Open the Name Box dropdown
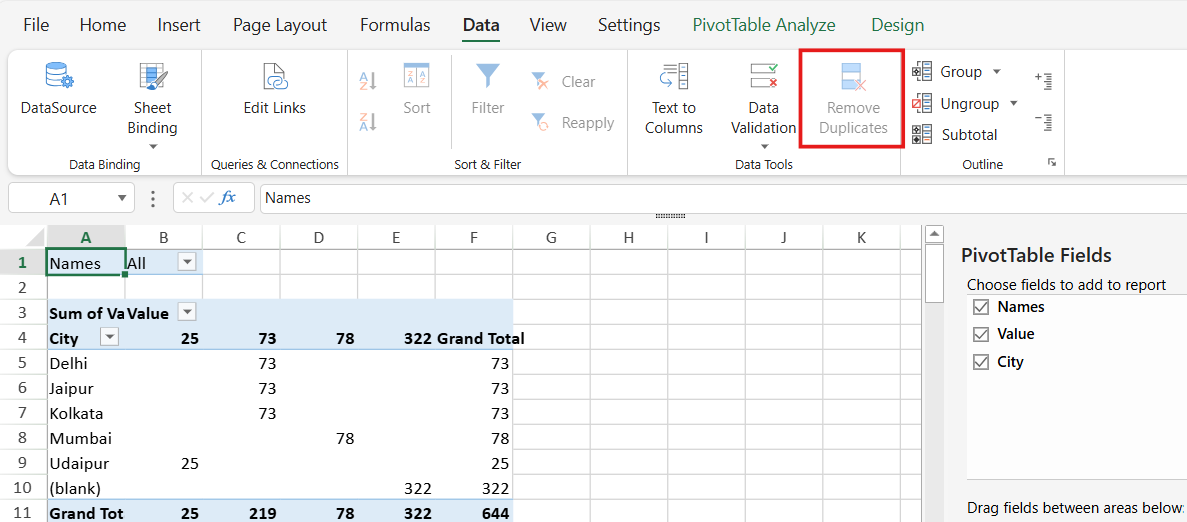1187x522 pixels. tap(121, 199)
